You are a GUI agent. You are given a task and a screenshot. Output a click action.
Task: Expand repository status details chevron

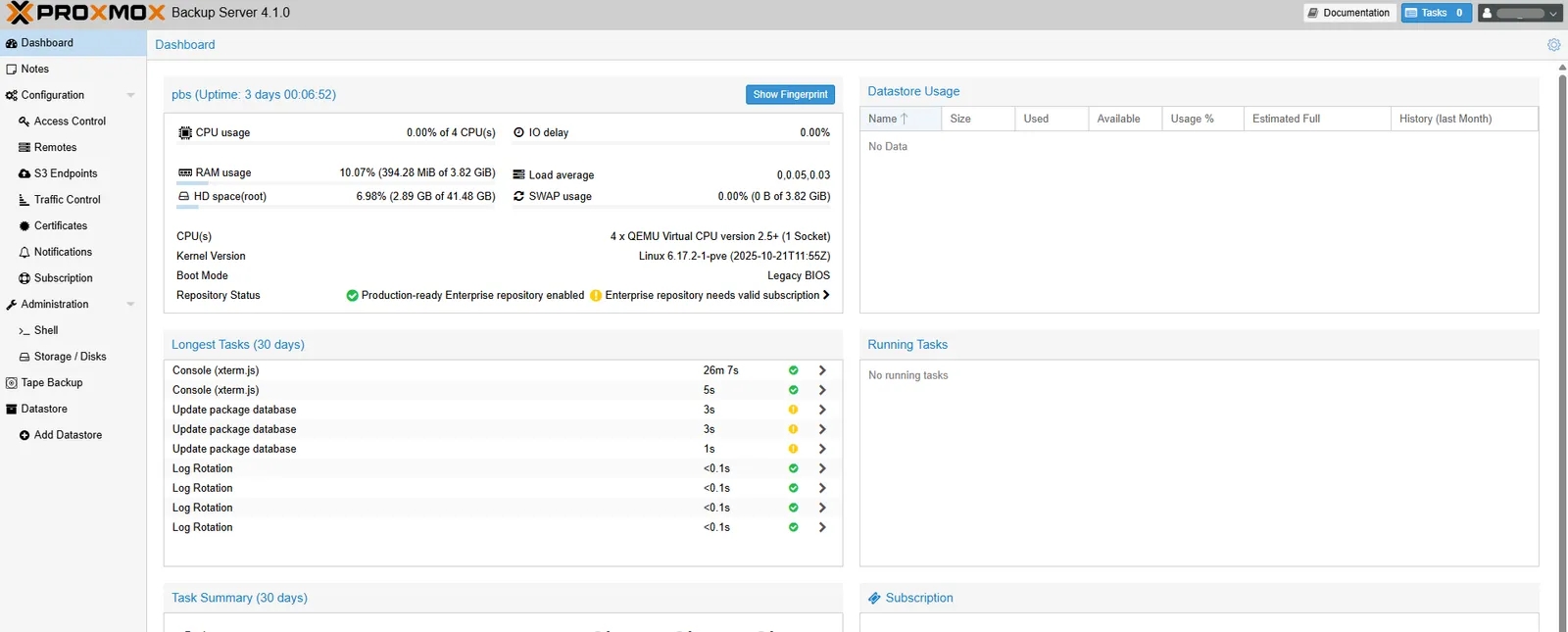click(x=826, y=295)
